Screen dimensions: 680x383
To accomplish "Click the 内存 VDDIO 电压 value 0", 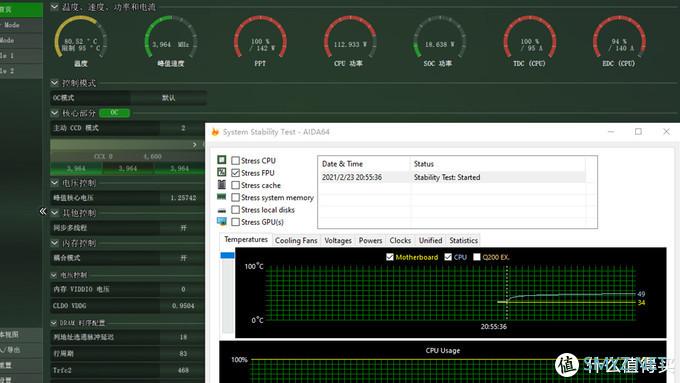I will point(183,289).
